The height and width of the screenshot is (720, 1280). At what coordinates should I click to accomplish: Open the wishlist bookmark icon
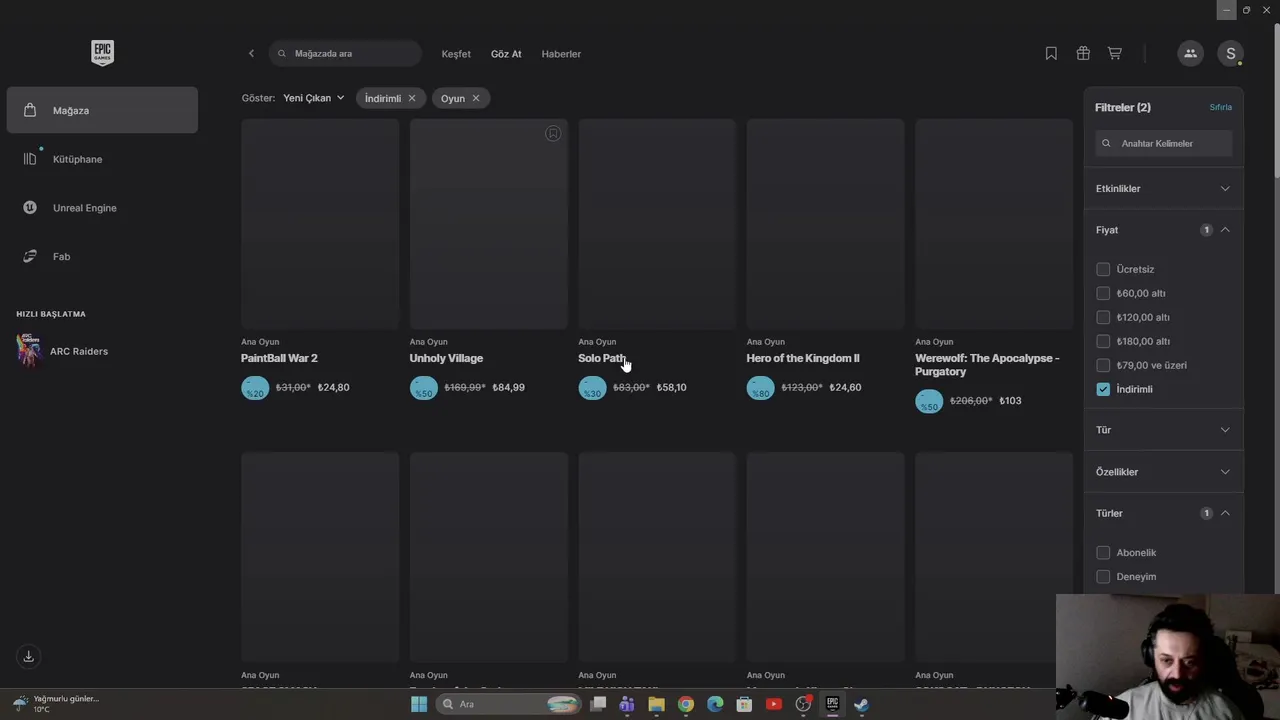[1051, 54]
